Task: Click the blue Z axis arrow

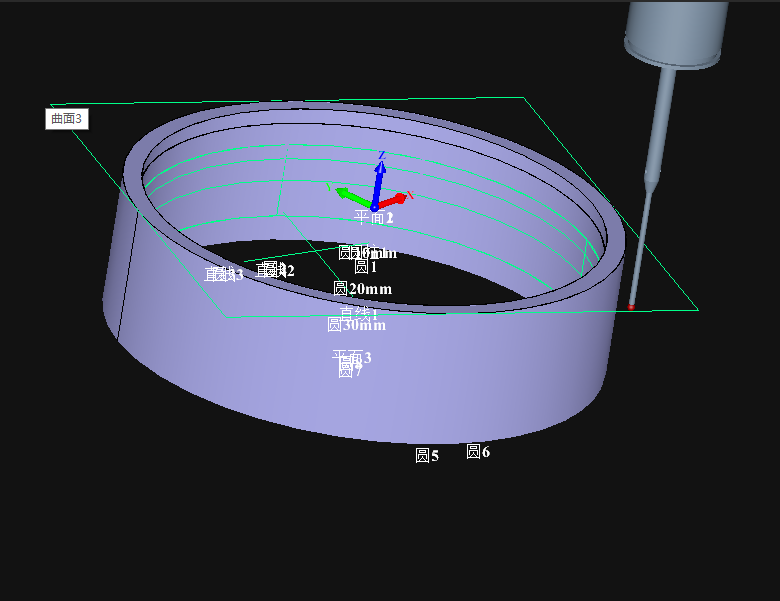Action: (x=380, y=178)
